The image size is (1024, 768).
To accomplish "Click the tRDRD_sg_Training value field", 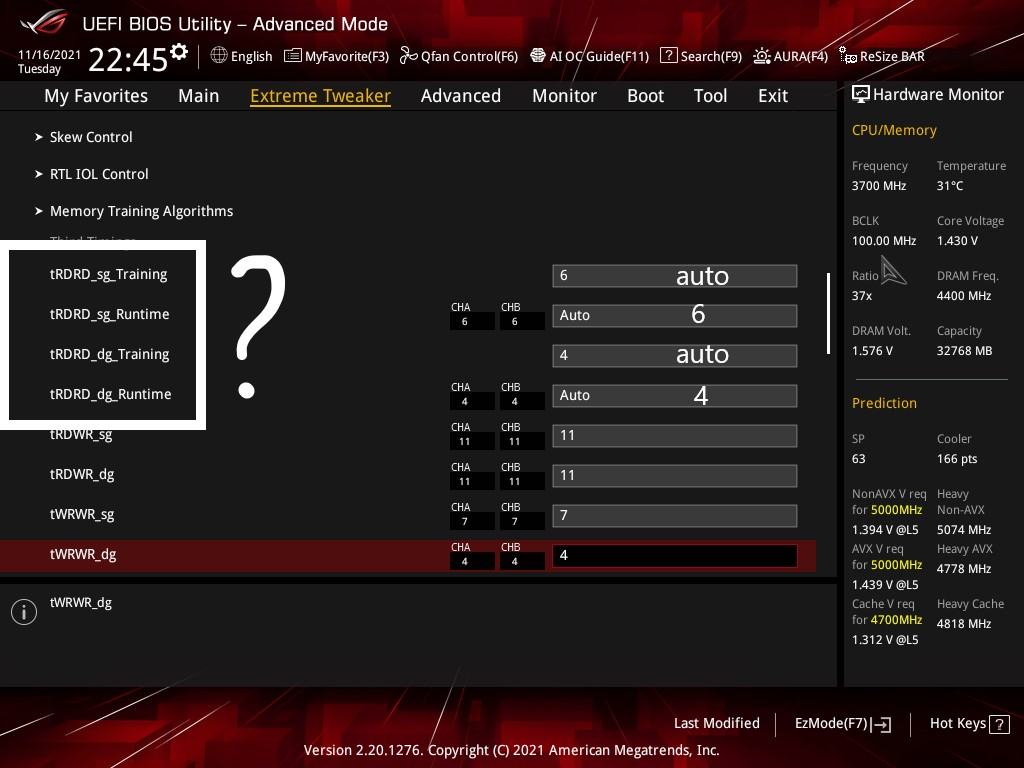I will click(x=675, y=276).
